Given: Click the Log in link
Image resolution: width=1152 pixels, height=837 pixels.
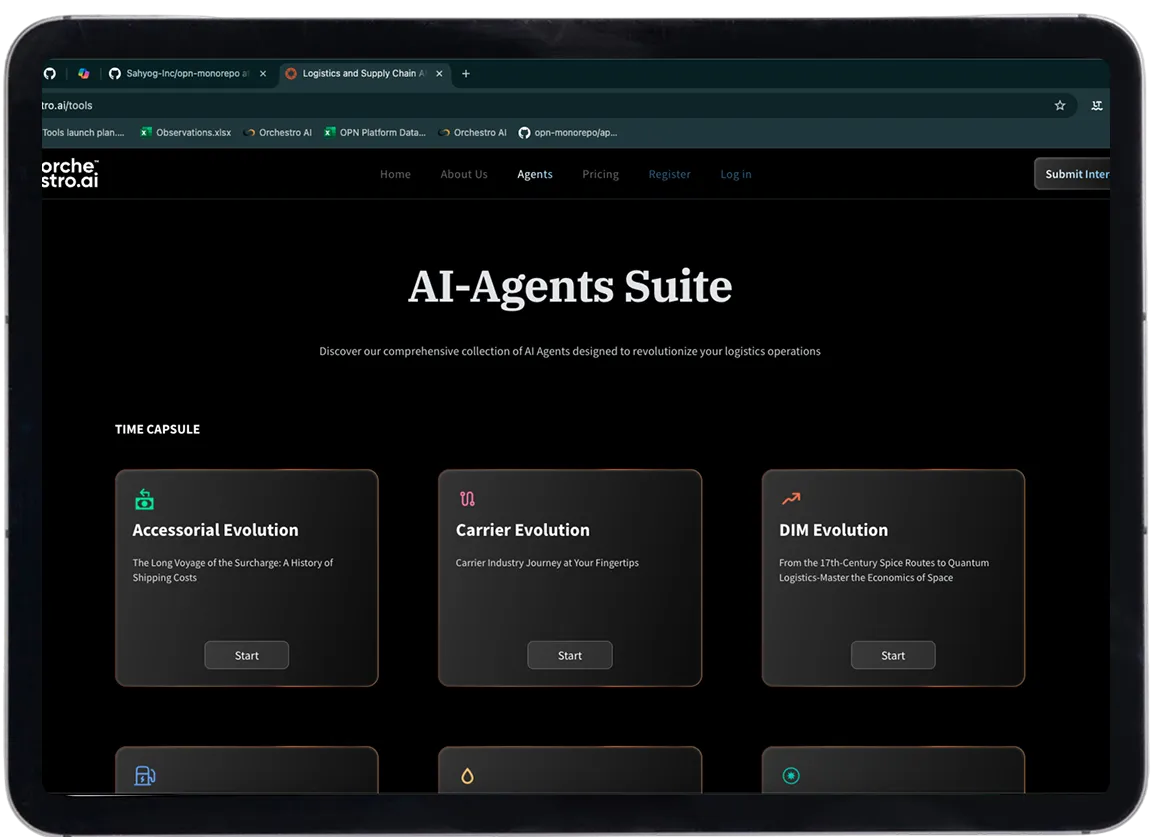Looking at the screenshot, I should pos(735,174).
